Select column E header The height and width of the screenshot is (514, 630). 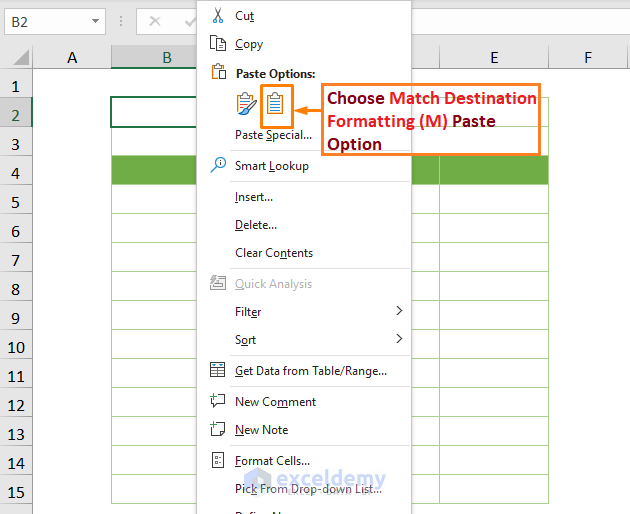(x=494, y=57)
